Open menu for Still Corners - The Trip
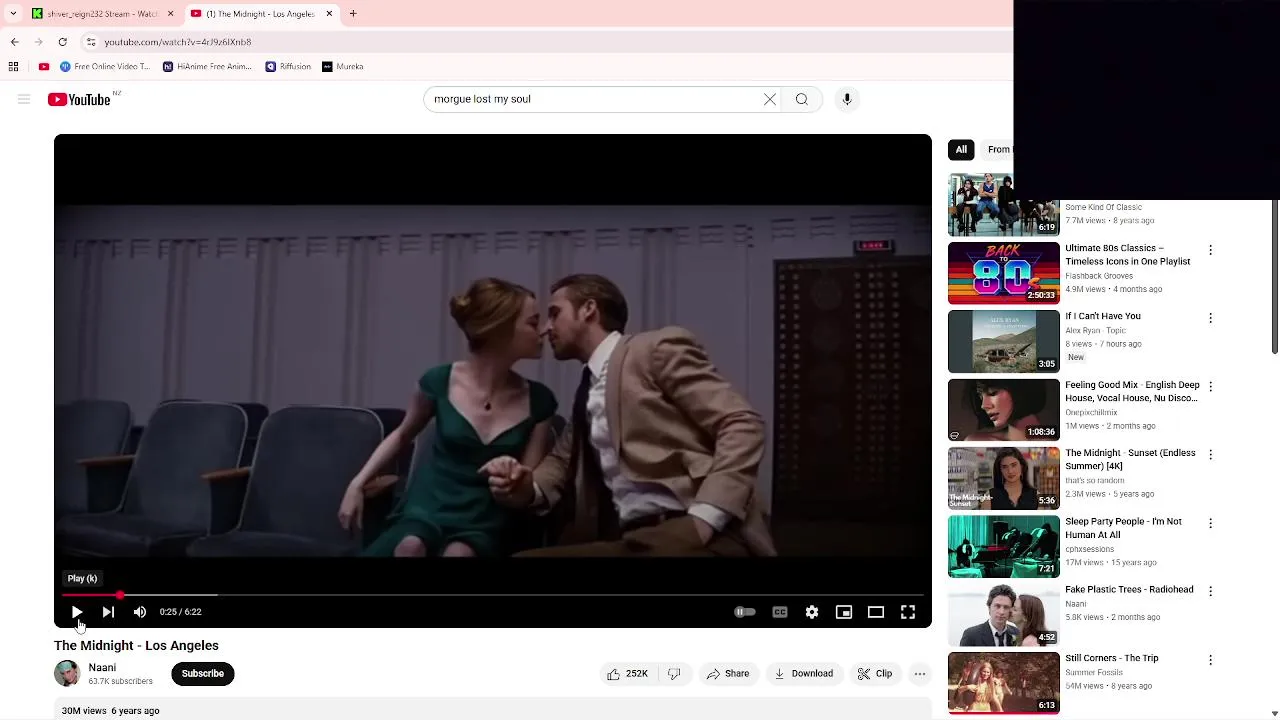Image resolution: width=1280 pixels, height=720 pixels. pyautogui.click(x=1210, y=660)
